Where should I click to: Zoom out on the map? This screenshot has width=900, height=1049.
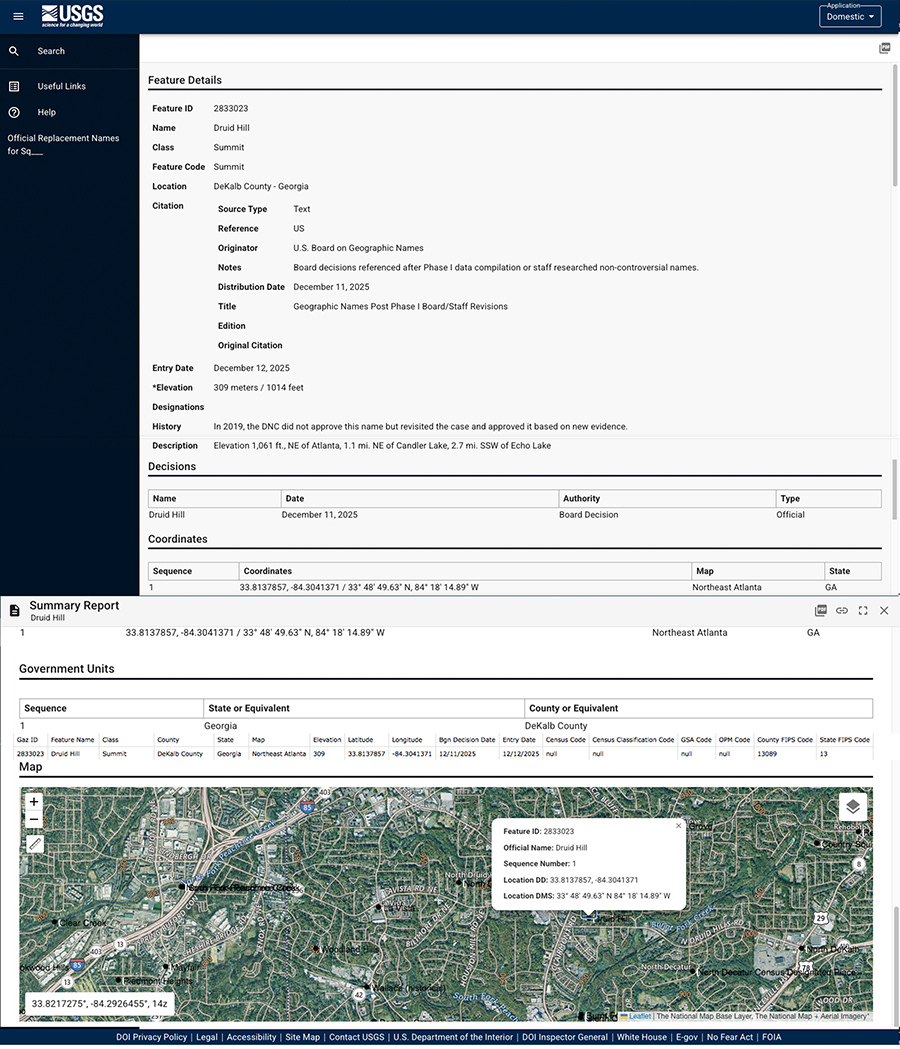(x=34, y=820)
